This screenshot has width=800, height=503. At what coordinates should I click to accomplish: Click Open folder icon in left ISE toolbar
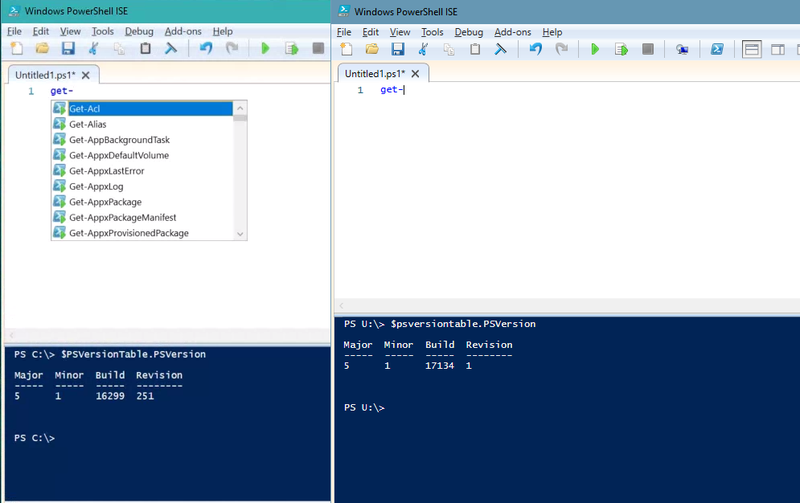(42, 48)
